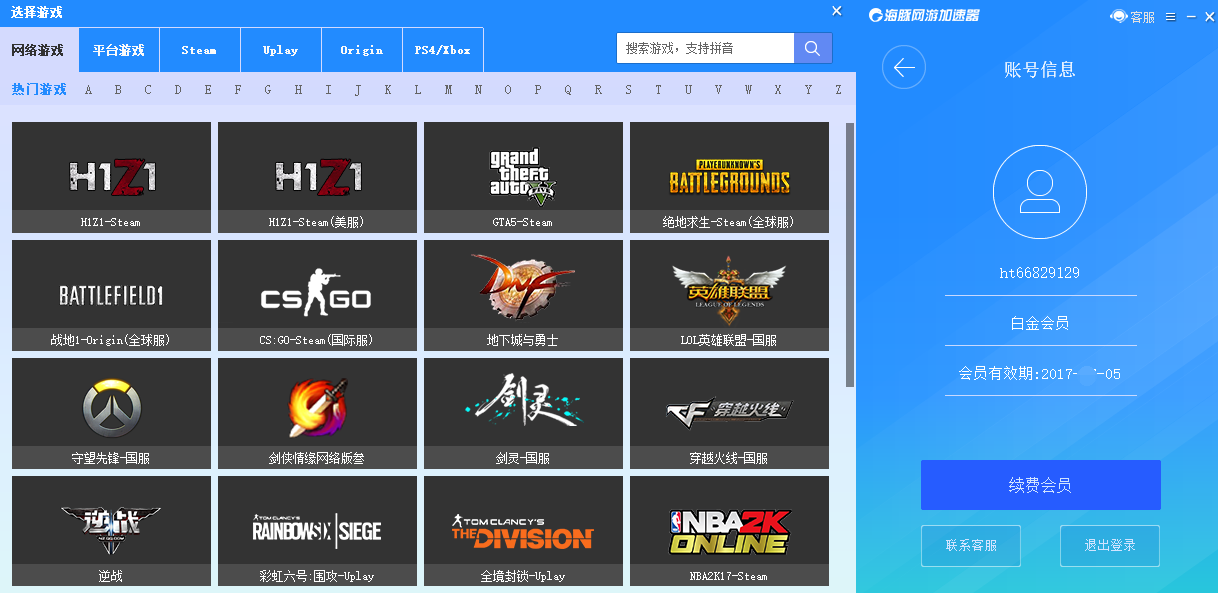
Task: Filter games by letter D
Action: tap(178, 90)
